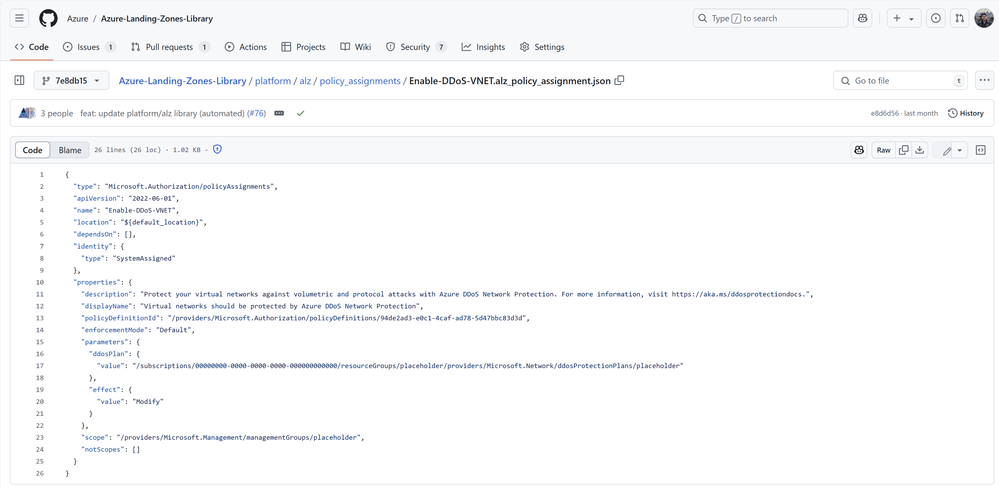Screen dimensions: 999x487
Task: Navigate to Azure-Landing-Zones-Library breadcrumb root
Action: (x=182, y=81)
